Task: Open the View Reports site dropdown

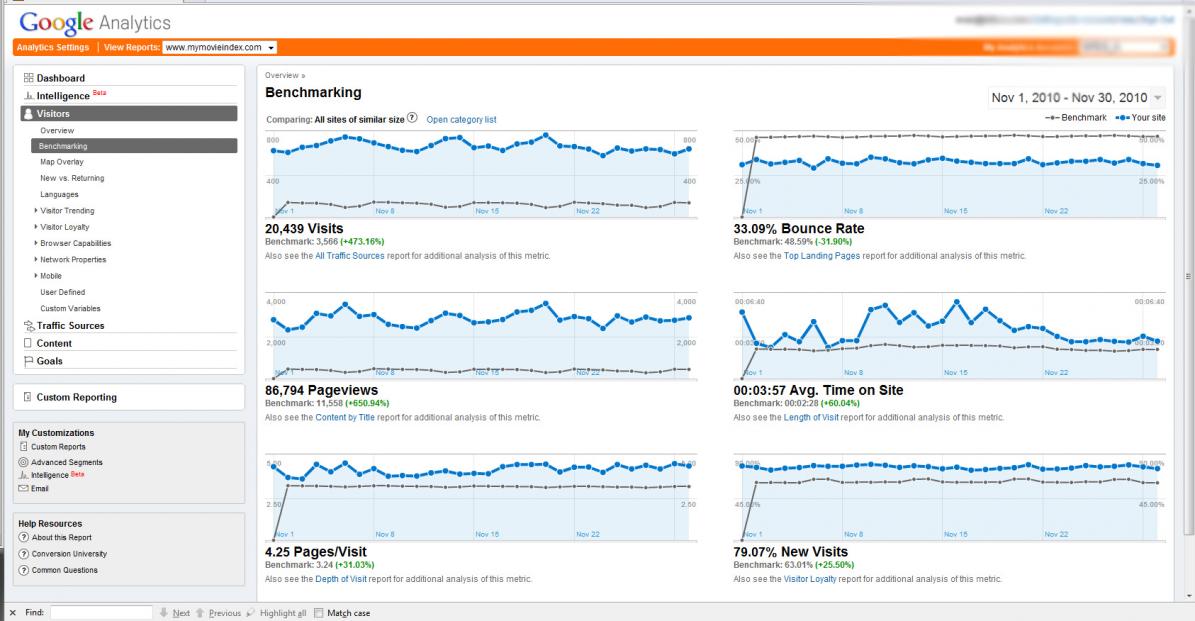Action: (219, 47)
